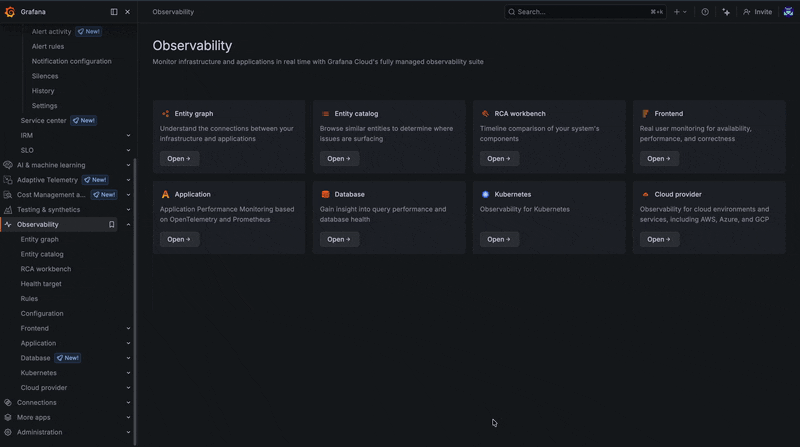Expand the SLO section chevron

pyautogui.click(x=128, y=150)
